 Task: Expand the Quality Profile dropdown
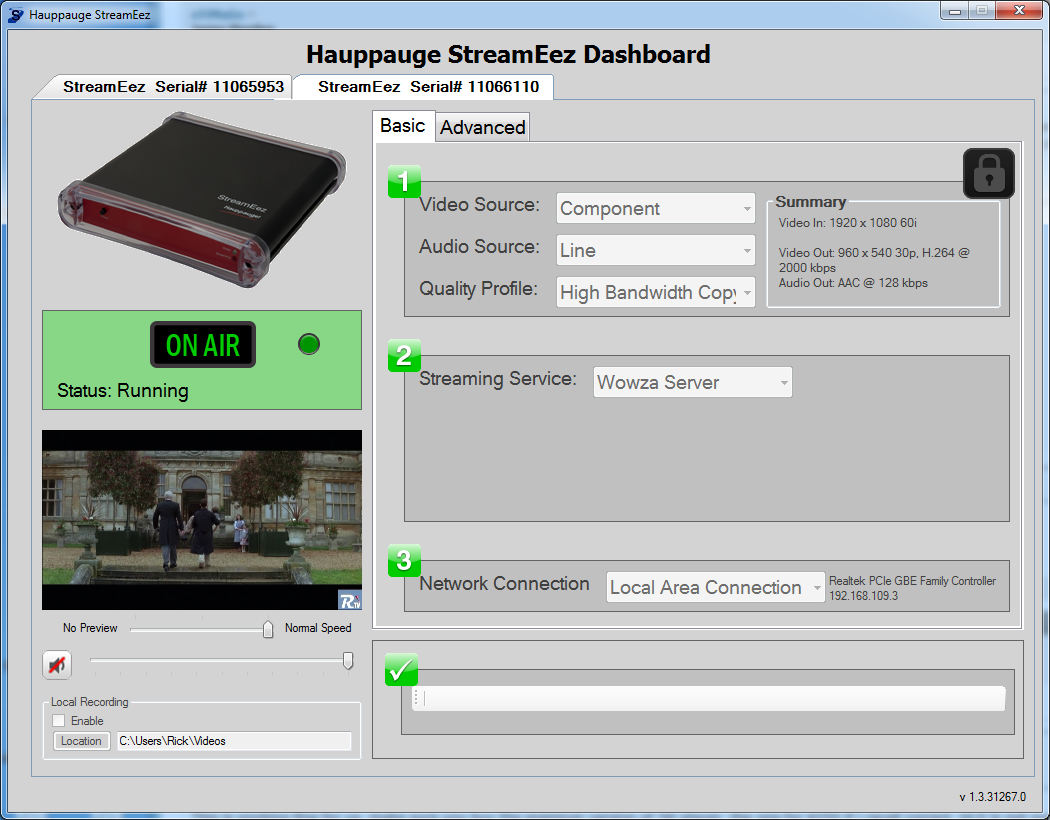pos(656,293)
